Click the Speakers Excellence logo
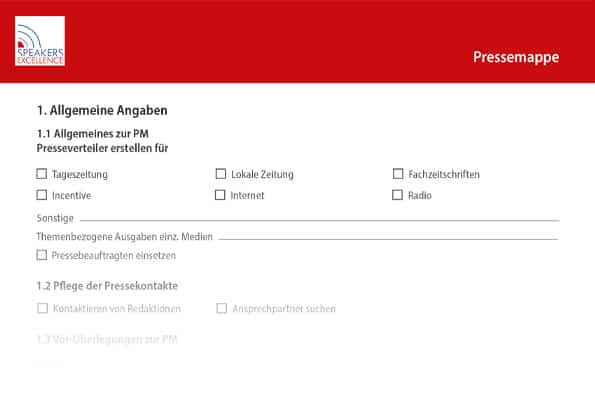595x397 pixels. [x=40, y=41]
